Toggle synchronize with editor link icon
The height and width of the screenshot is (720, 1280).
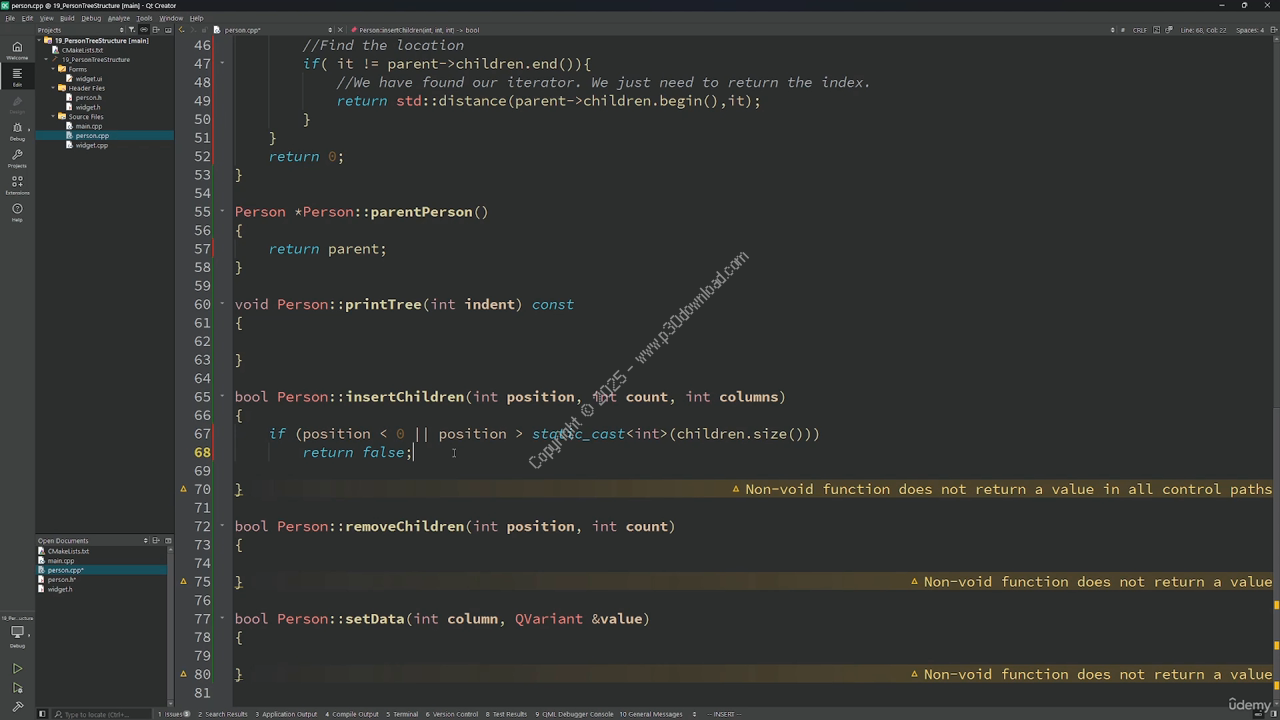pos(144,30)
